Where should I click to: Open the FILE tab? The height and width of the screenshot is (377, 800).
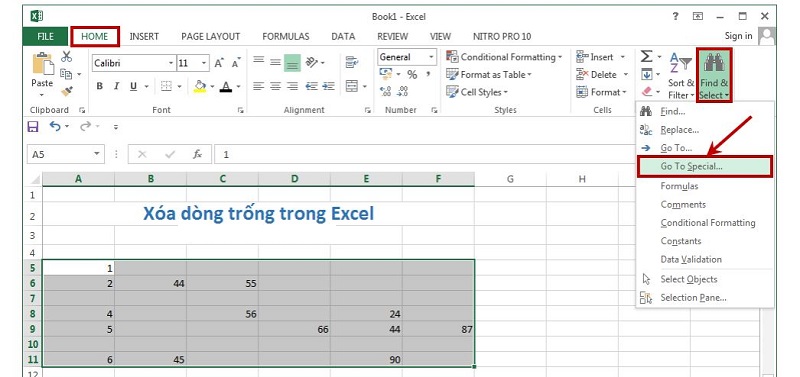coord(45,36)
